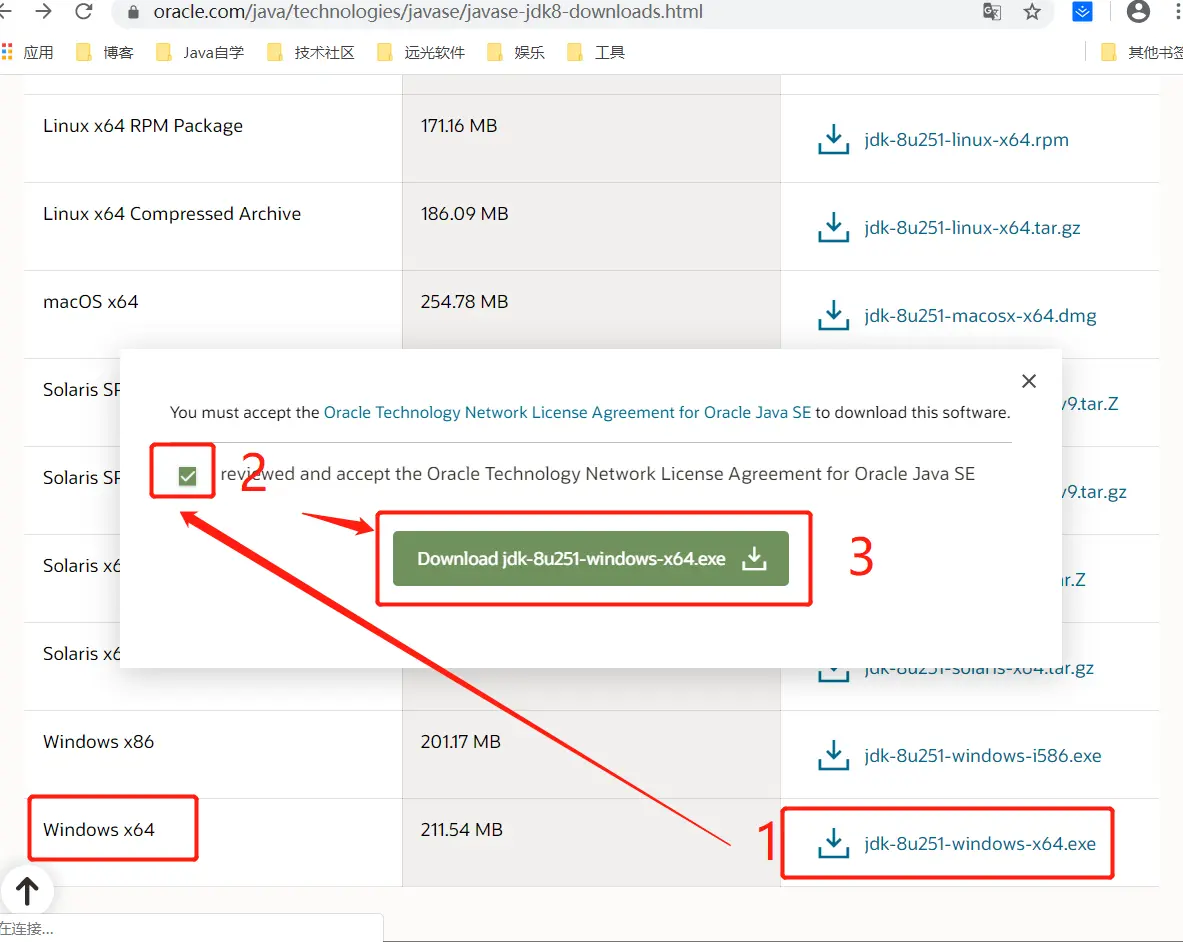Screen dimensions: 1183x942
Task: Open the 娱乐 bookmarks folder
Action: pyautogui.click(x=516, y=52)
